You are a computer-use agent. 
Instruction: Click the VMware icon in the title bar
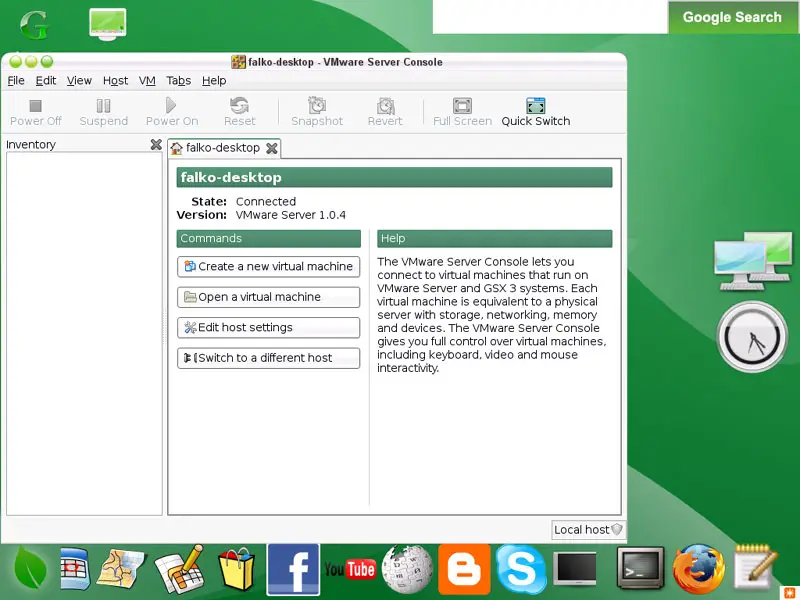tap(238, 62)
